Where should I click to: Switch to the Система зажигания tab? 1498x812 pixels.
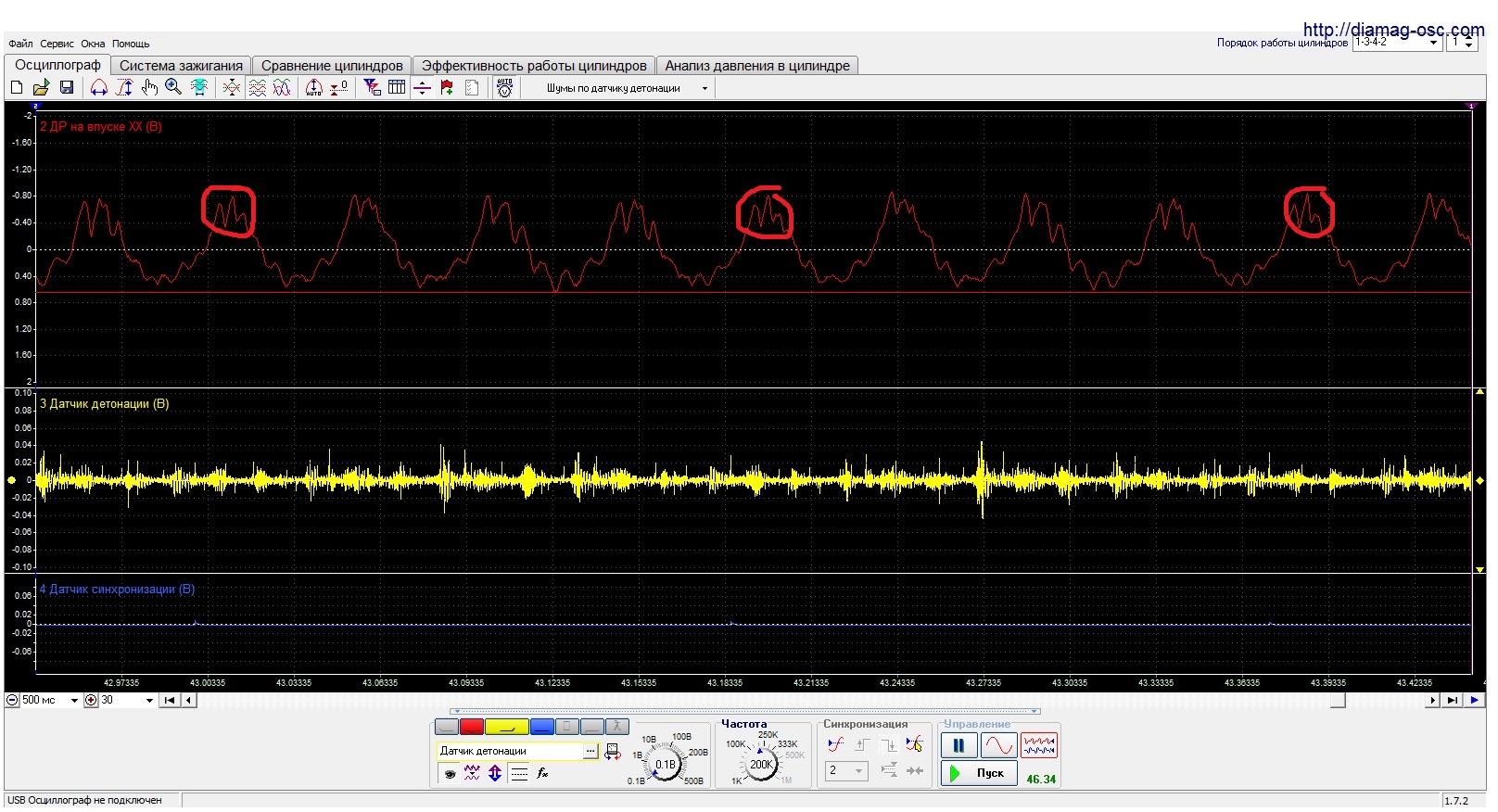[x=181, y=66]
